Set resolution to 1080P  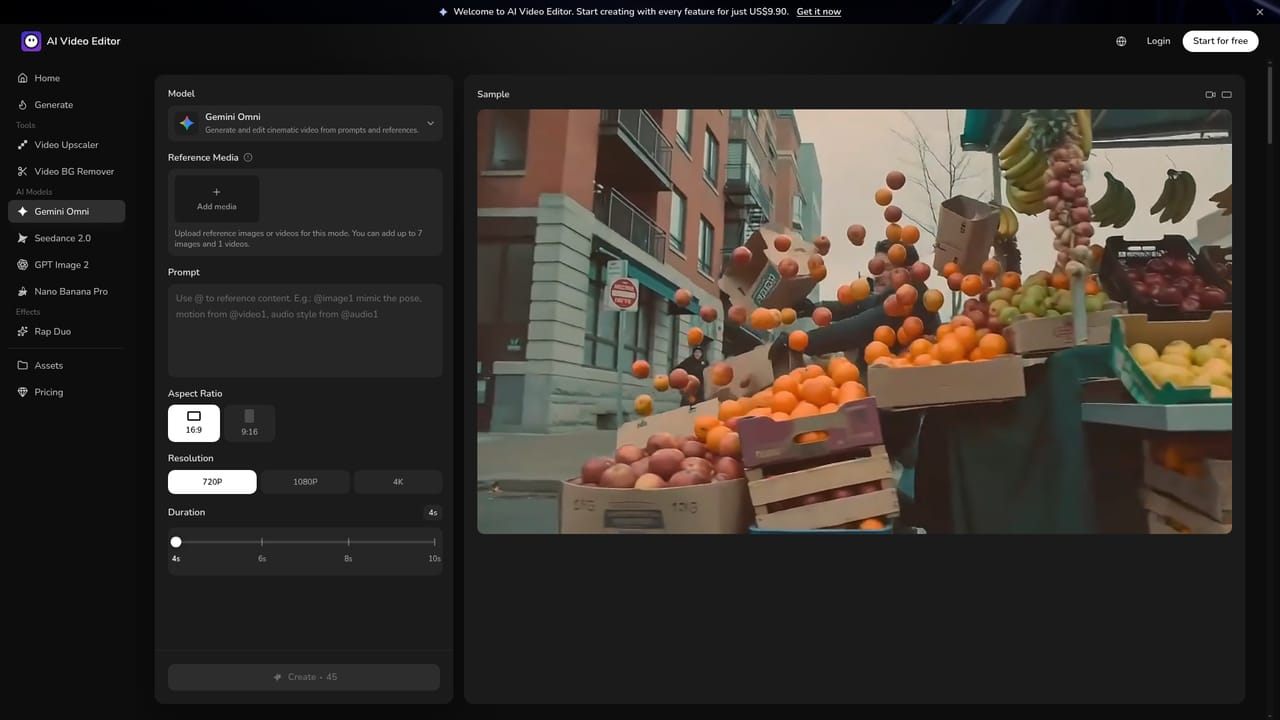pyautogui.click(x=305, y=482)
